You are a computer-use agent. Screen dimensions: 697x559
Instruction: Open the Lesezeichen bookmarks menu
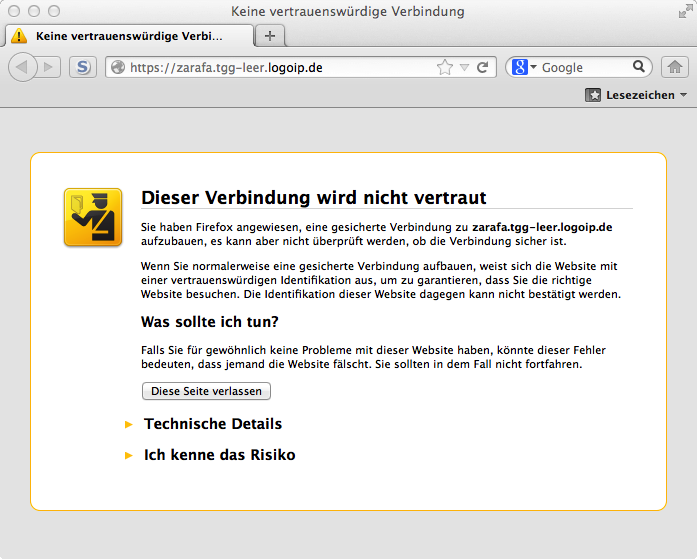coord(636,95)
